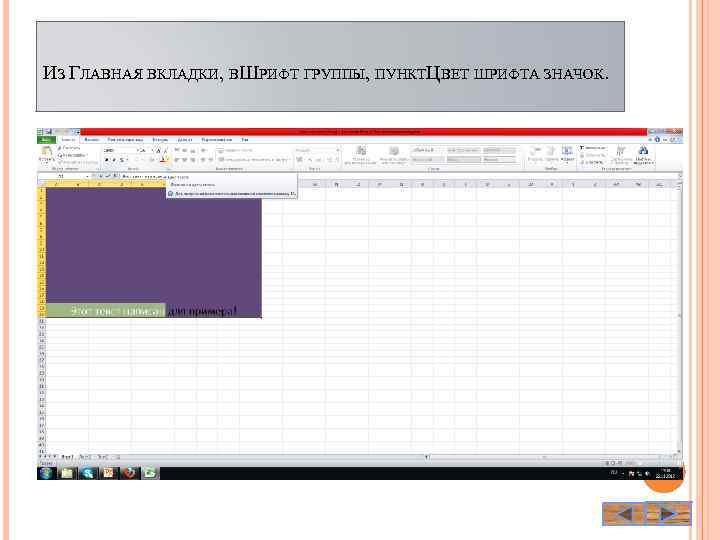
Task: Open Skype from the taskbar
Action: pyautogui.click(x=88, y=473)
